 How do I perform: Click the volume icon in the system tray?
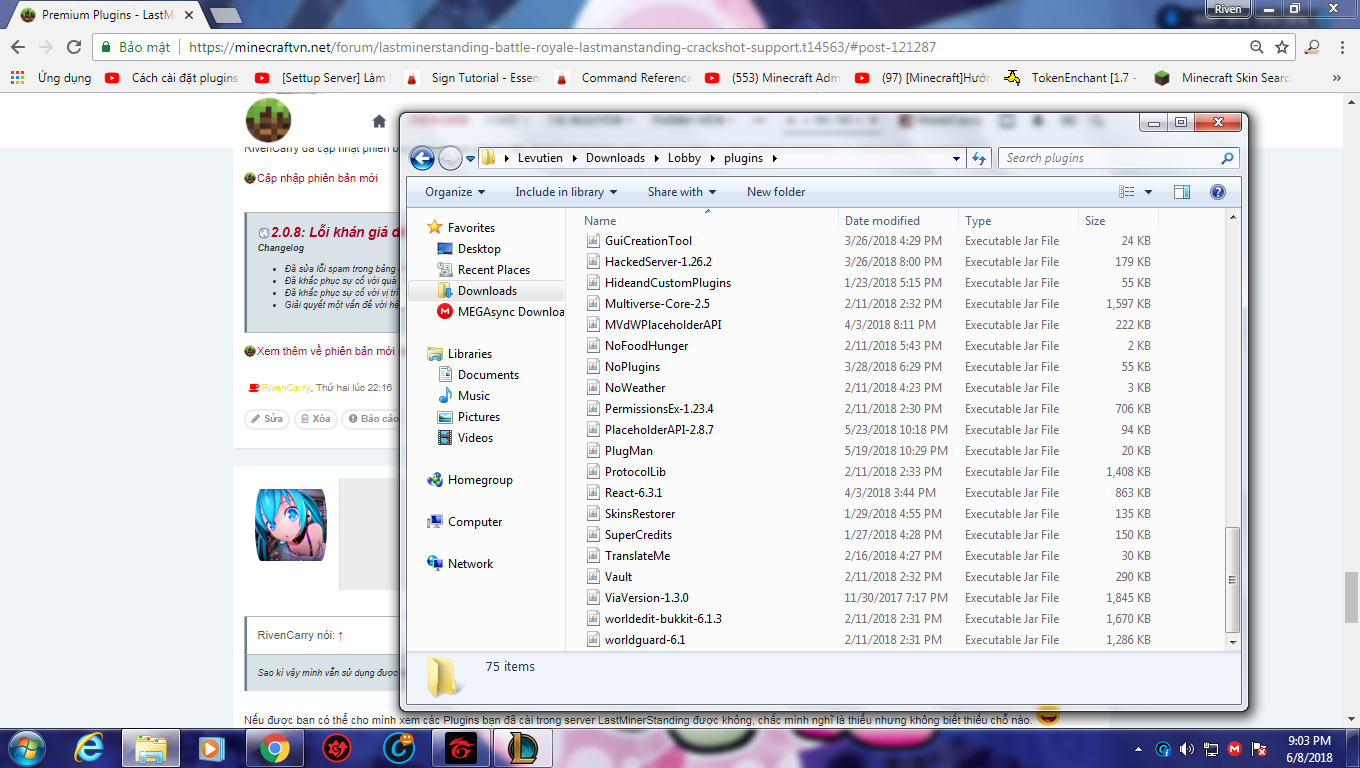1186,749
